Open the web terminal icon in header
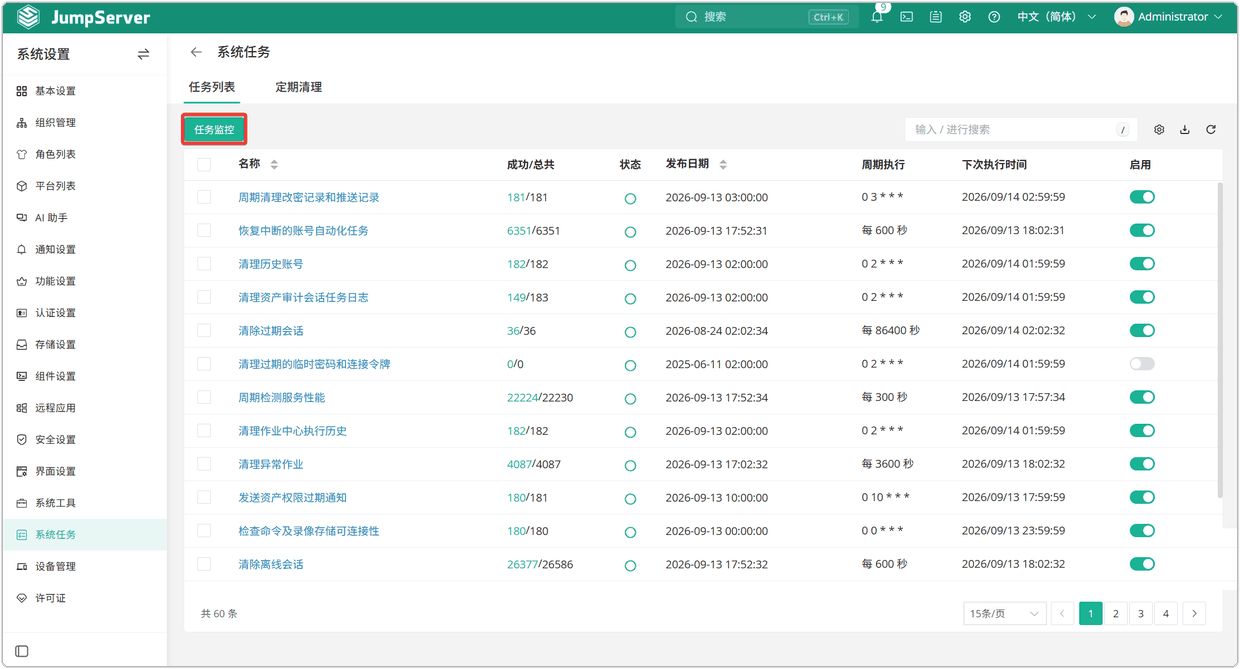Viewport: 1240px width, 669px height. [907, 17]
